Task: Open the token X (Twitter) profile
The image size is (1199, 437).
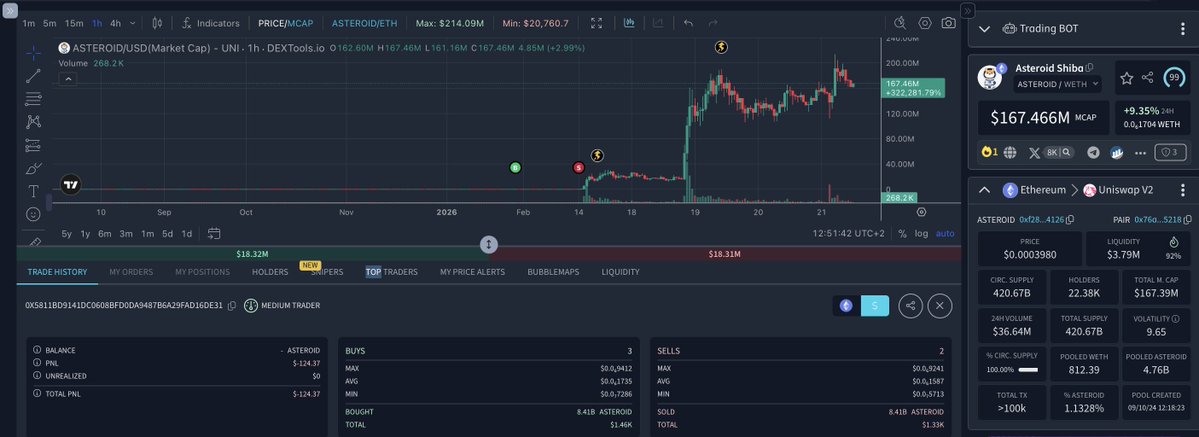Action: tap(1035, 152)
